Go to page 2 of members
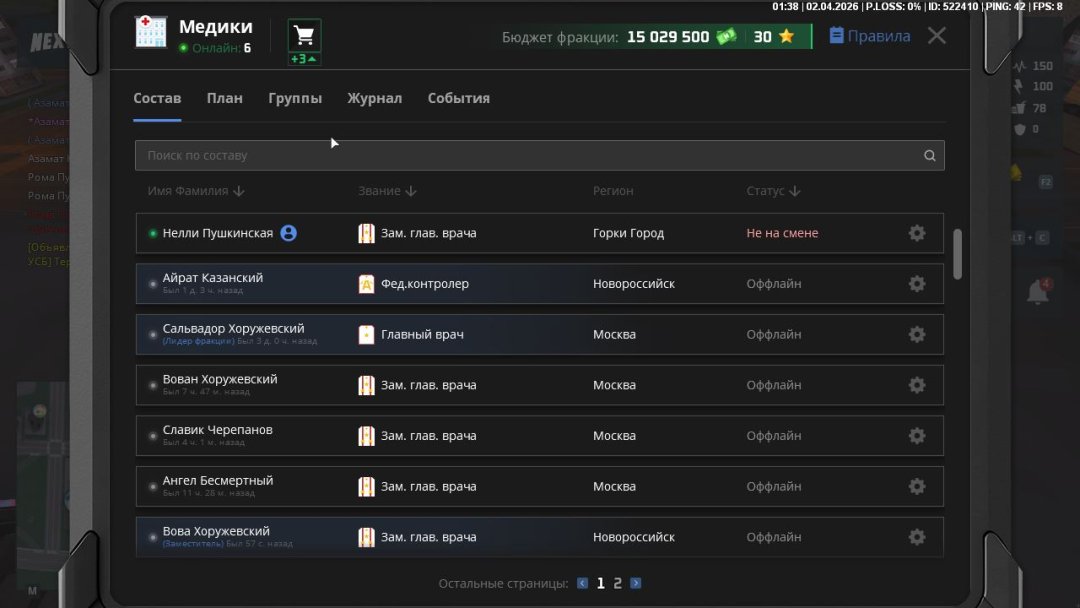This screenshot has height=608, width=1080. pyautogui.click(x=618, y=584)
